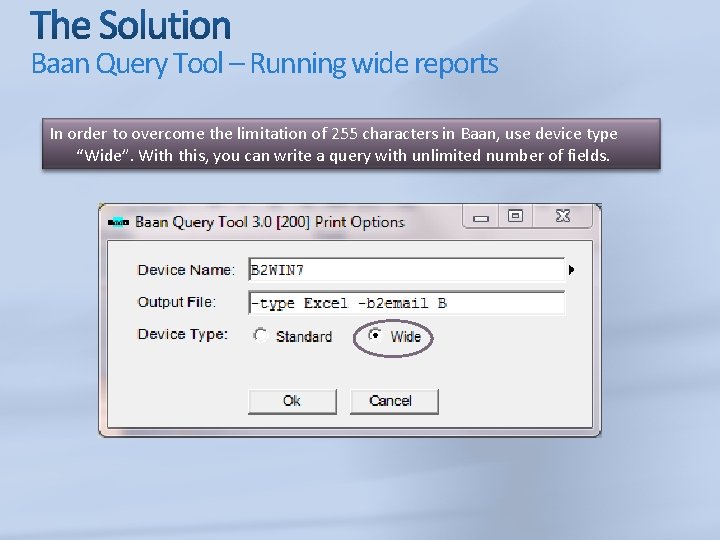This screenshot has width=720, height=540.
Task: Click the 'Output File:' label
Action: [x=177, y=302]
